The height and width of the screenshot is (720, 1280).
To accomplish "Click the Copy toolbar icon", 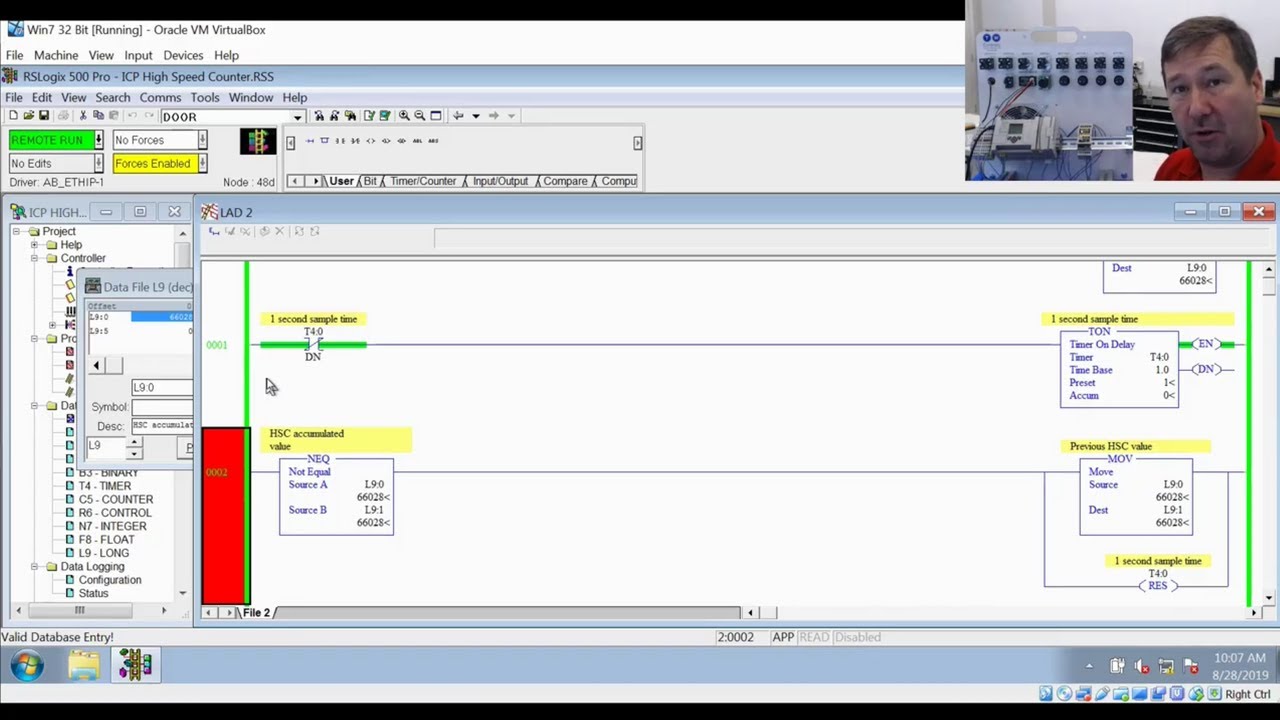I will click(98, 116).
